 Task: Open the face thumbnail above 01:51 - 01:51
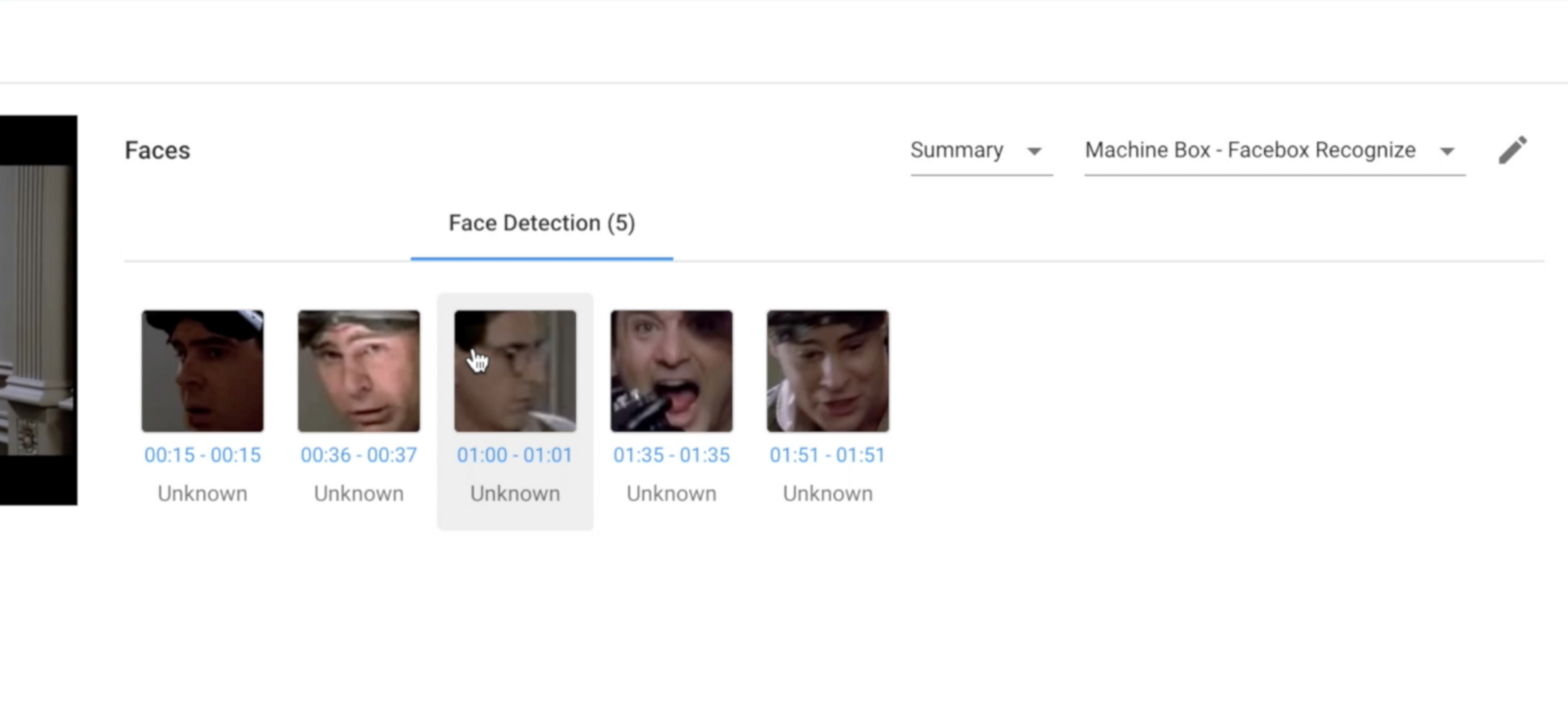828,371
